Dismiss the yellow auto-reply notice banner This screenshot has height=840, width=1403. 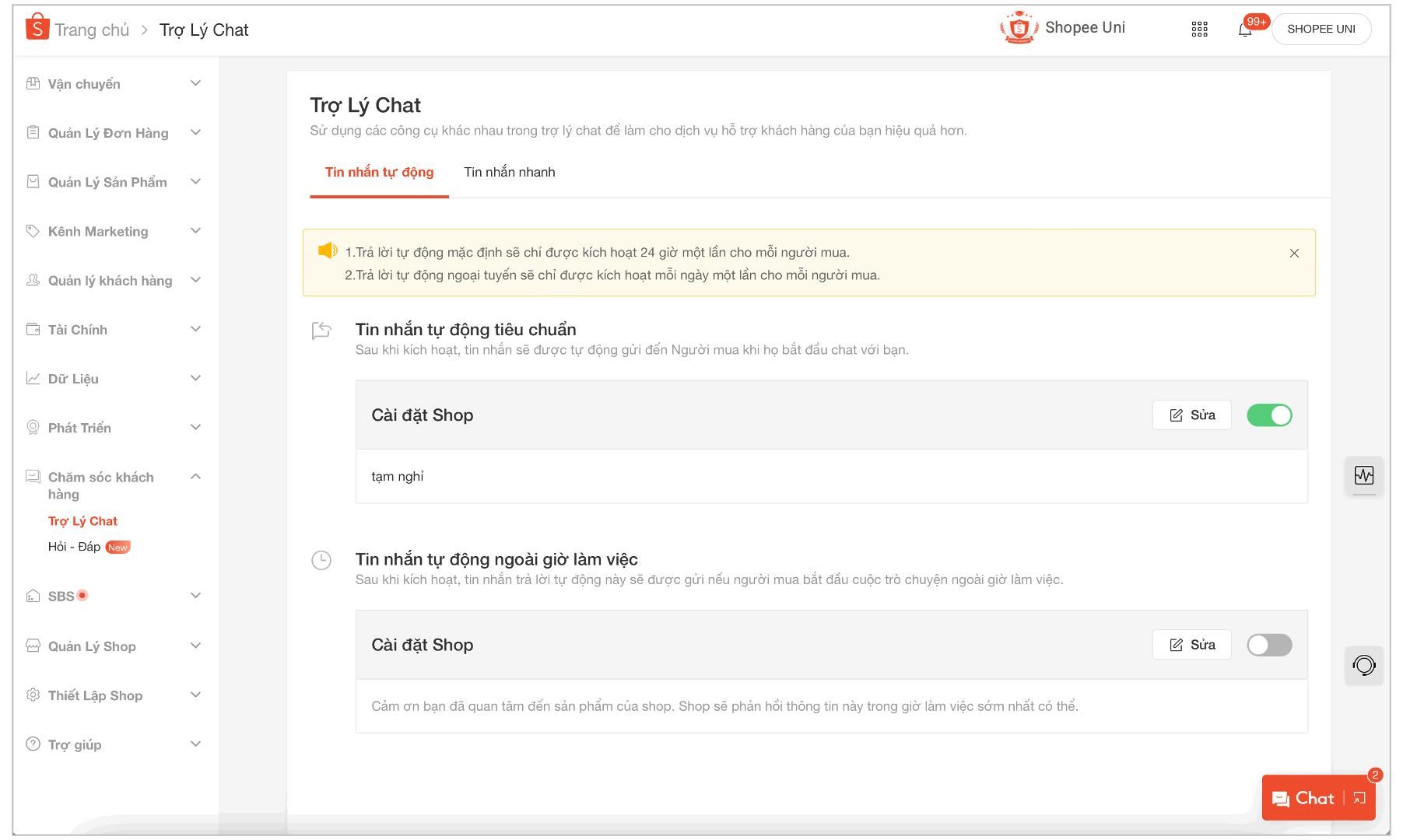(1294, 254)
